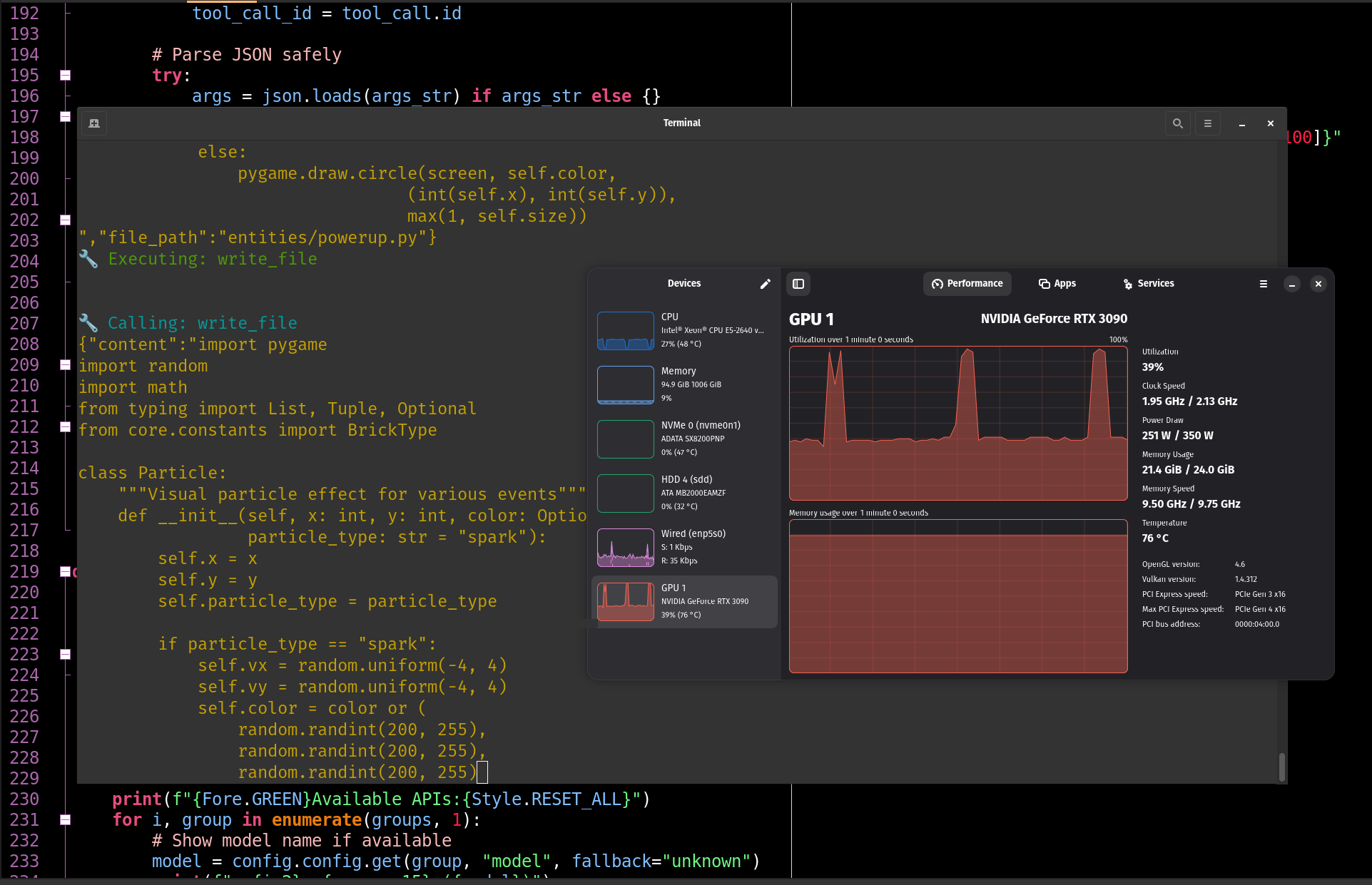Select the Wired (enp5s0) network entry
1372x885 pixels.
pos(684,547)
